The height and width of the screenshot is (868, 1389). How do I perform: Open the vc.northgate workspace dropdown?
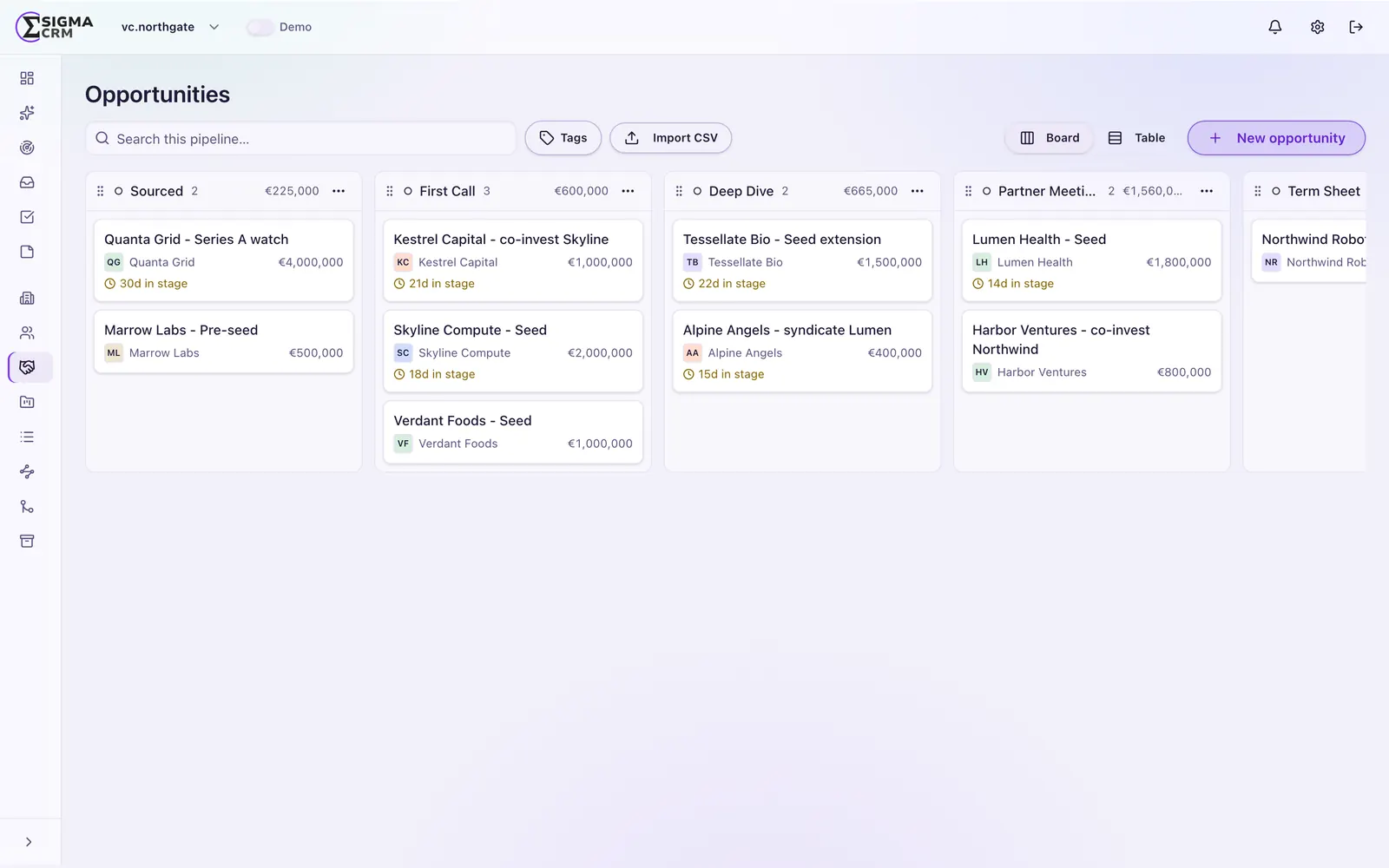(x=170, y=27)
